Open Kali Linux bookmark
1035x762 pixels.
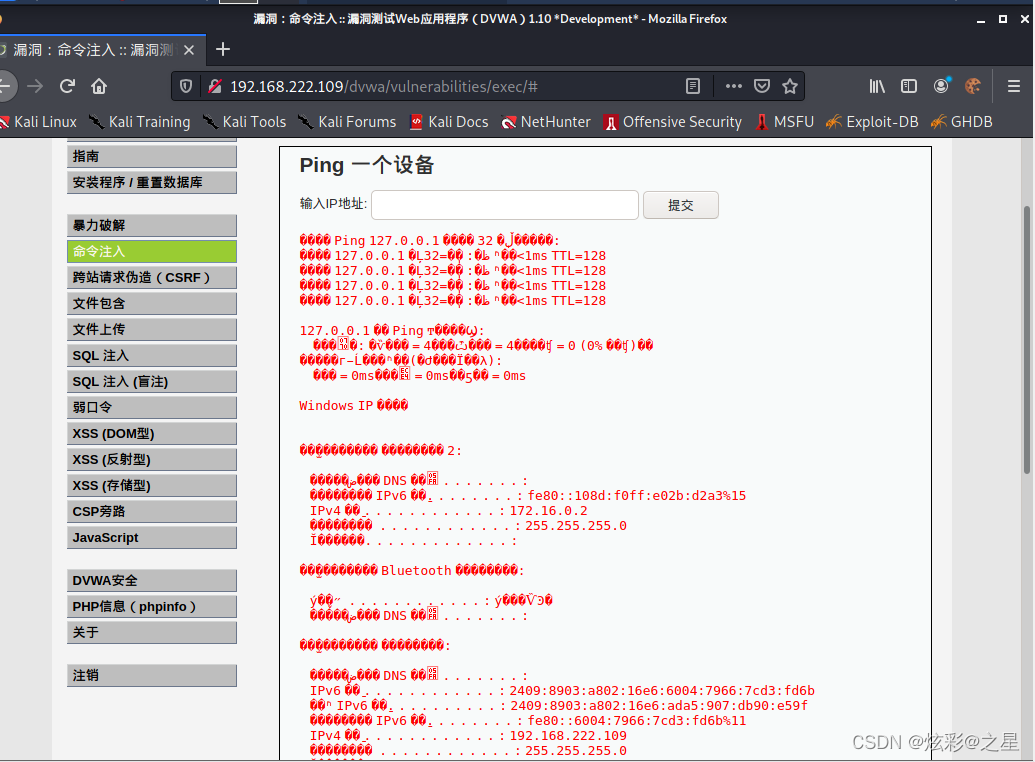[38, 122]
